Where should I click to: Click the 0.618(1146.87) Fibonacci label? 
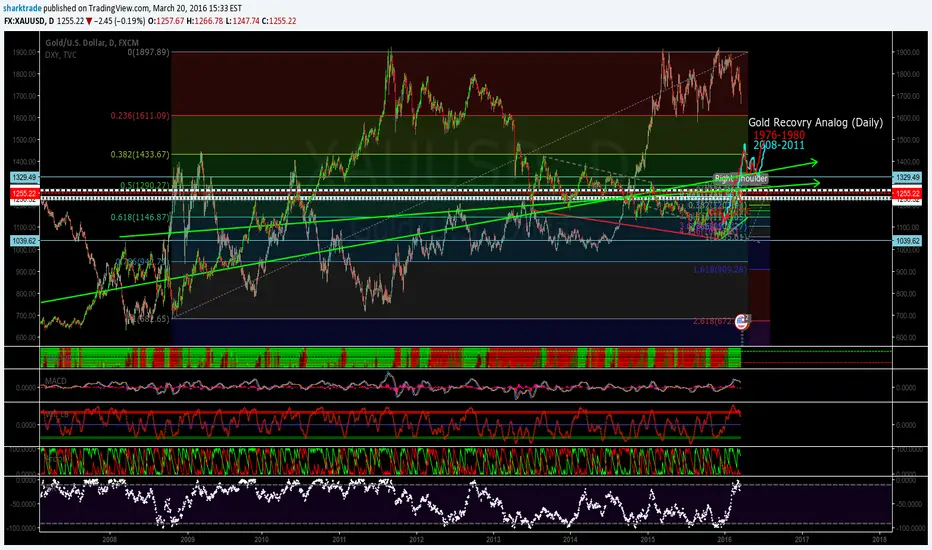(140, 218)
